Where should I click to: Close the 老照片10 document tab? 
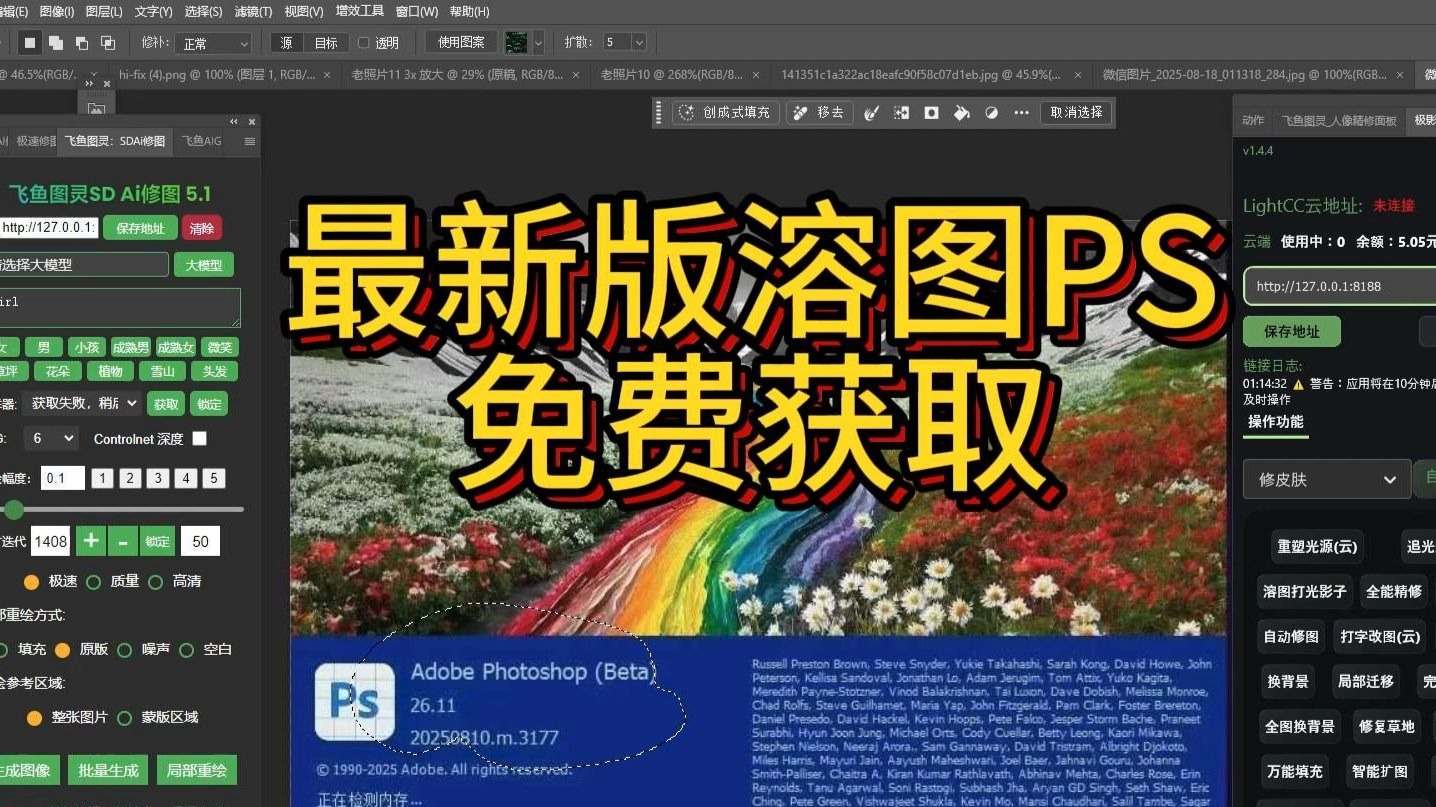pyautogui.click(x=756, y=75)
